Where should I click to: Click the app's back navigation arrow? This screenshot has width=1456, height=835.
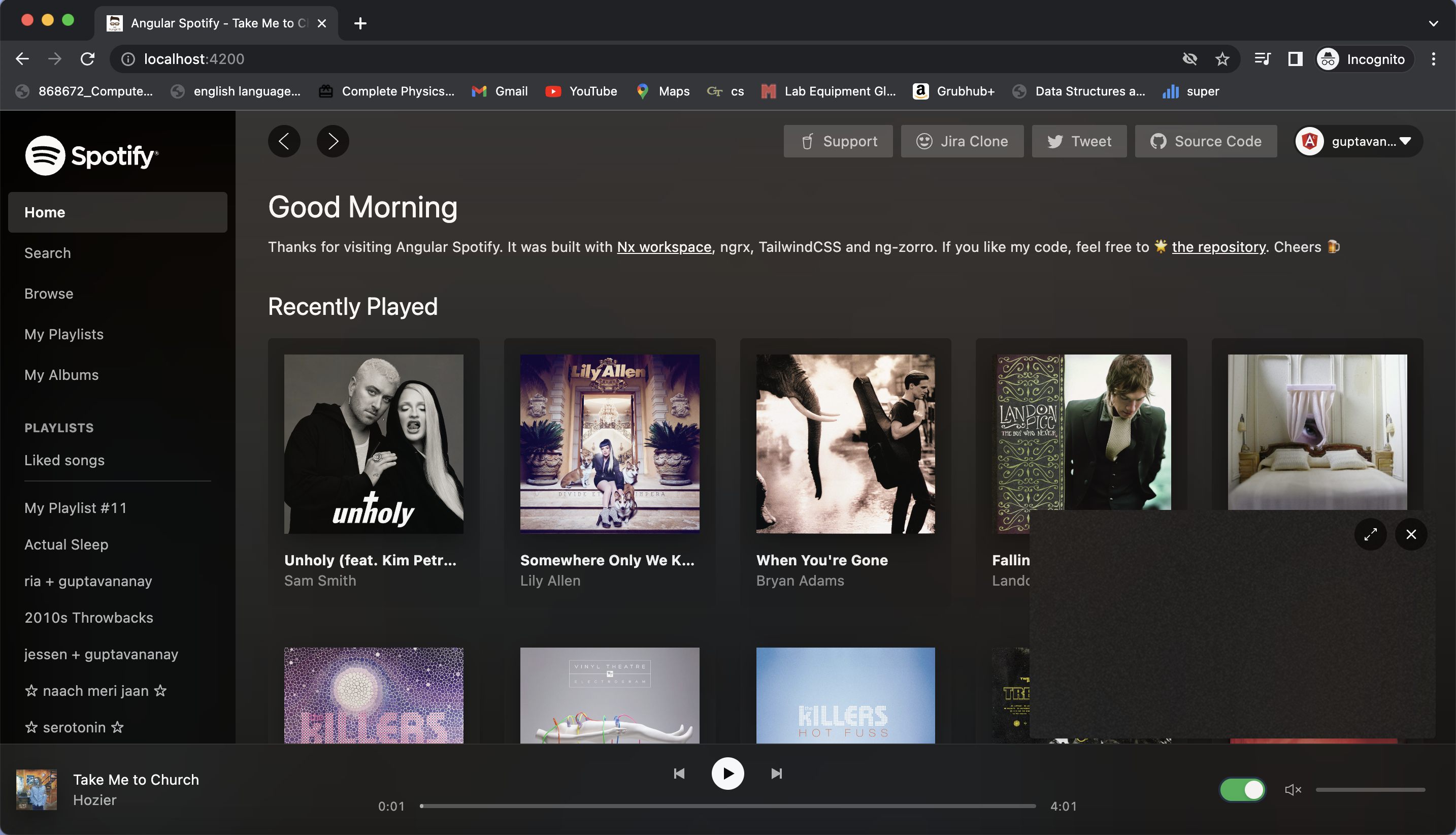point(284,141)
